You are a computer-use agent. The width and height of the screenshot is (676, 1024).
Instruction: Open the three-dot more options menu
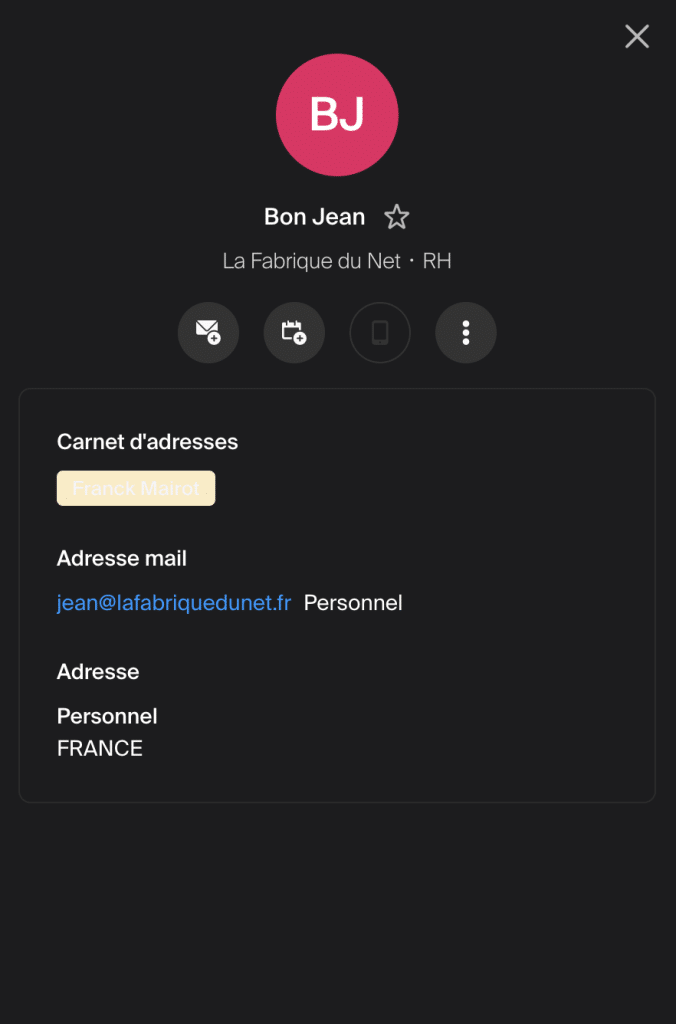(466, 332)
